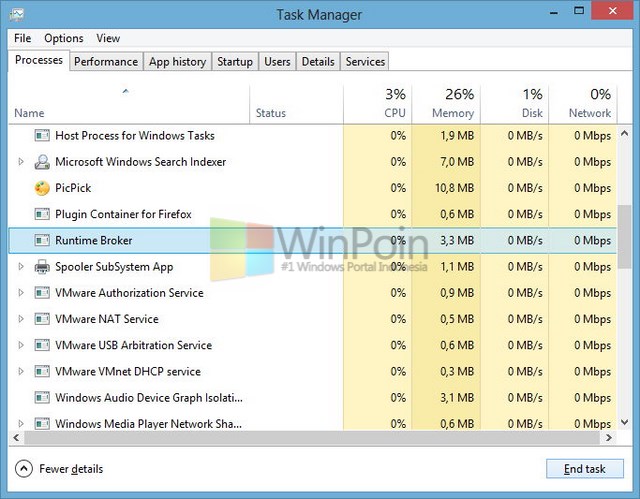Click the horizontal scrollbar right arrow

click(x=609, y=438)
